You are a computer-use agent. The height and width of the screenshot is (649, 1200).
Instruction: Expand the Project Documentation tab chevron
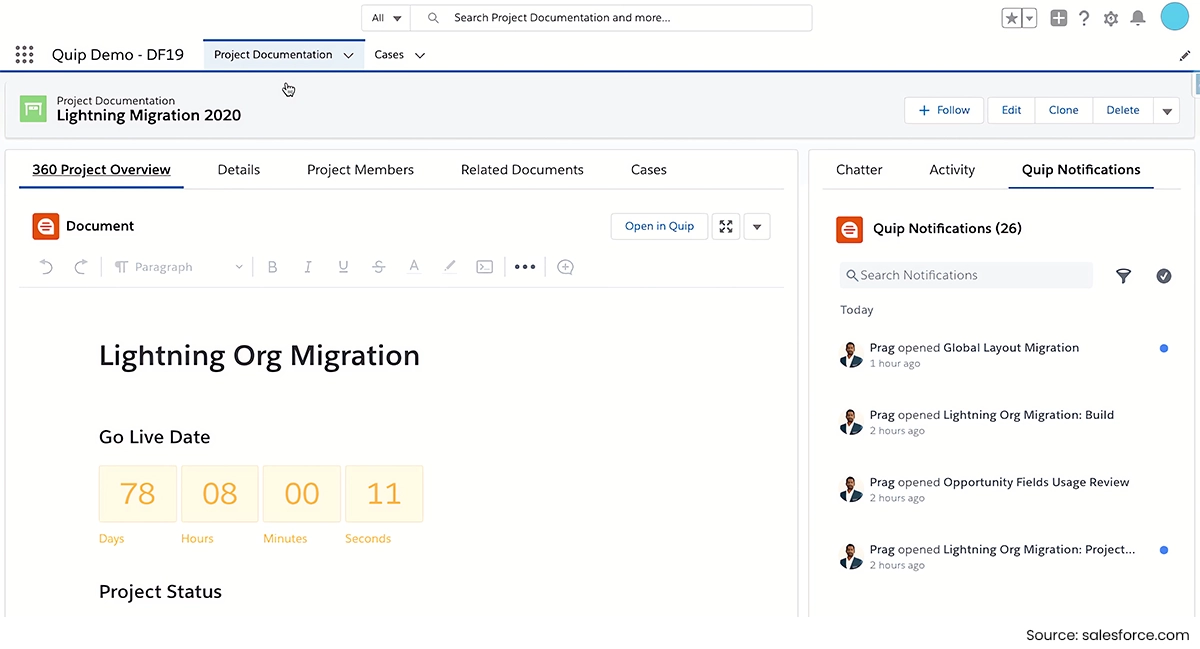(x=348, y=56)
